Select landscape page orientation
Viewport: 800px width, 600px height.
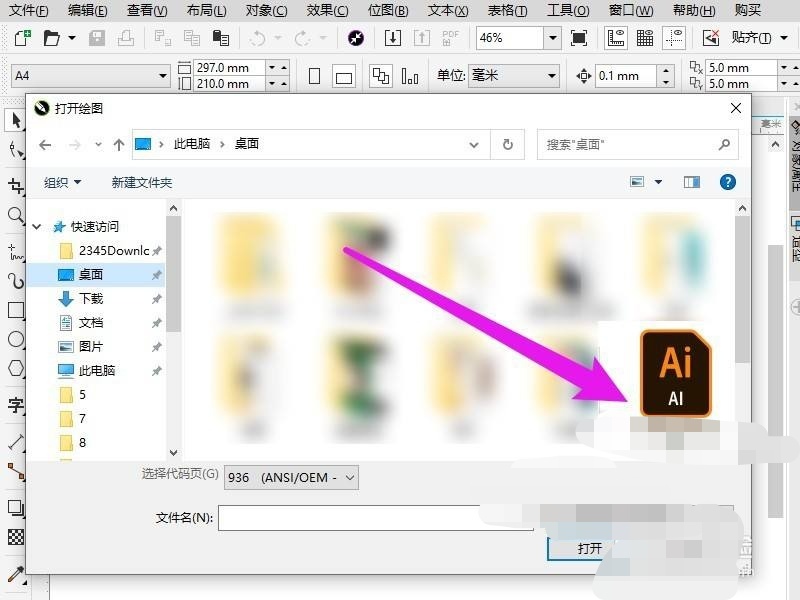tap(344, 77)
